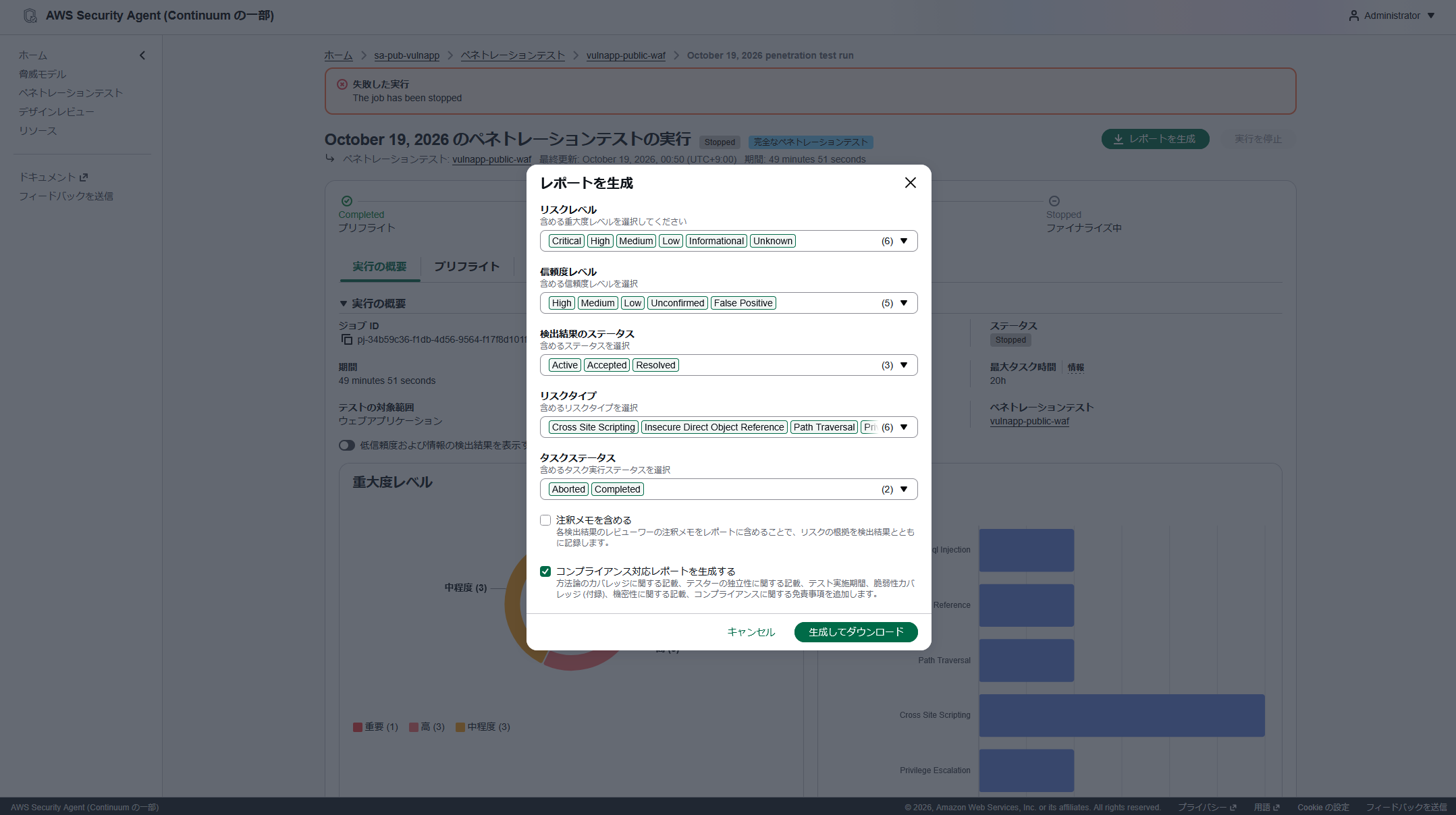Click the Critical tag in リスクレベル field

(x=566, y=241)
